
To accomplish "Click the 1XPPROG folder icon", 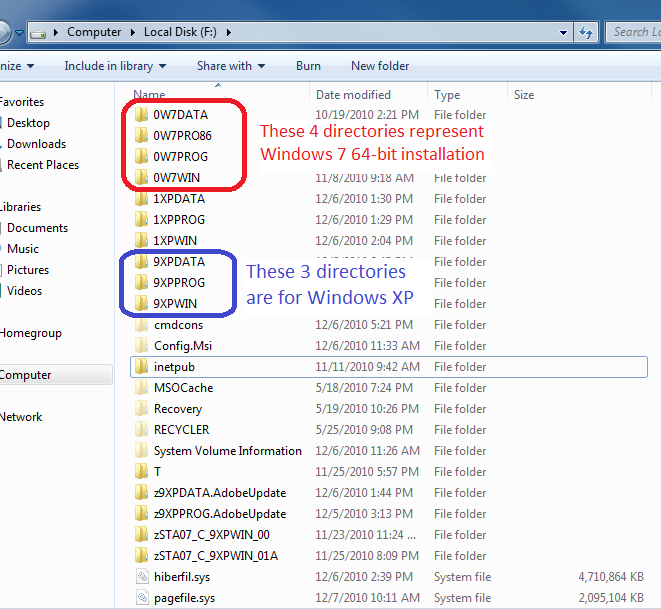I will tap(141, 220).
